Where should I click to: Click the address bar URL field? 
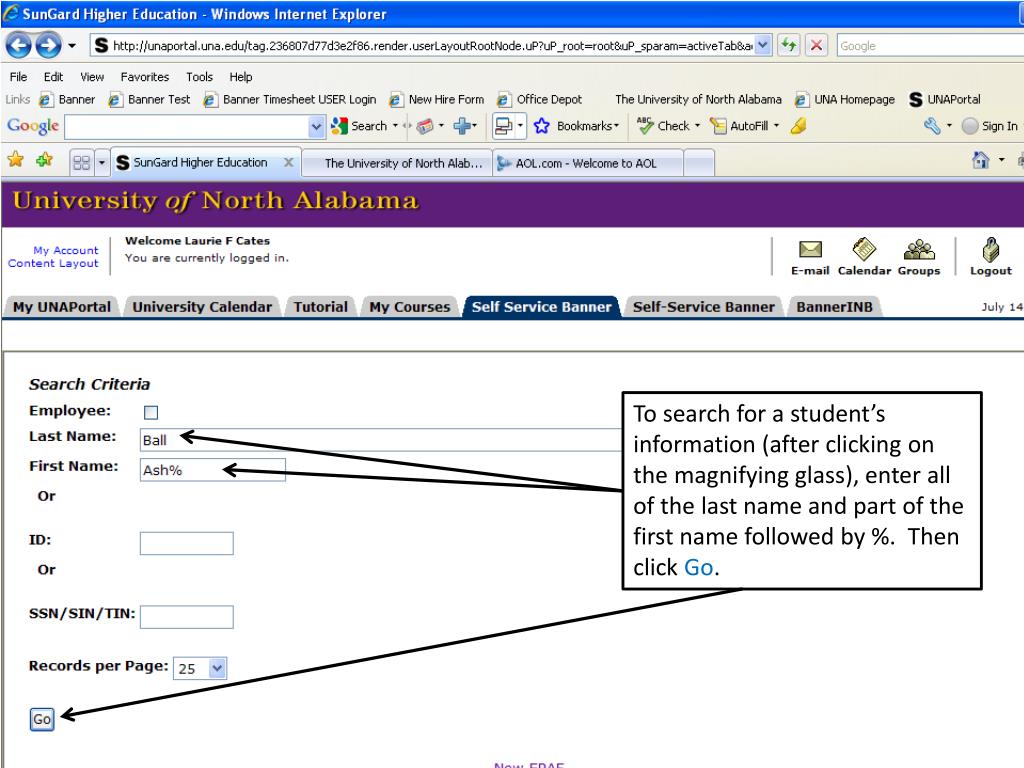[423, 45]
